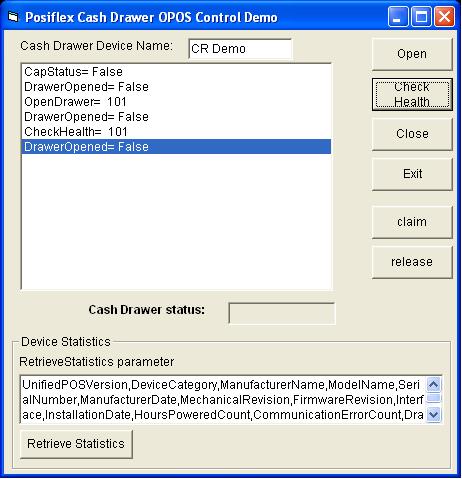
Task: Minimize the Posiflex demo window
Action: tap(397, 17)
